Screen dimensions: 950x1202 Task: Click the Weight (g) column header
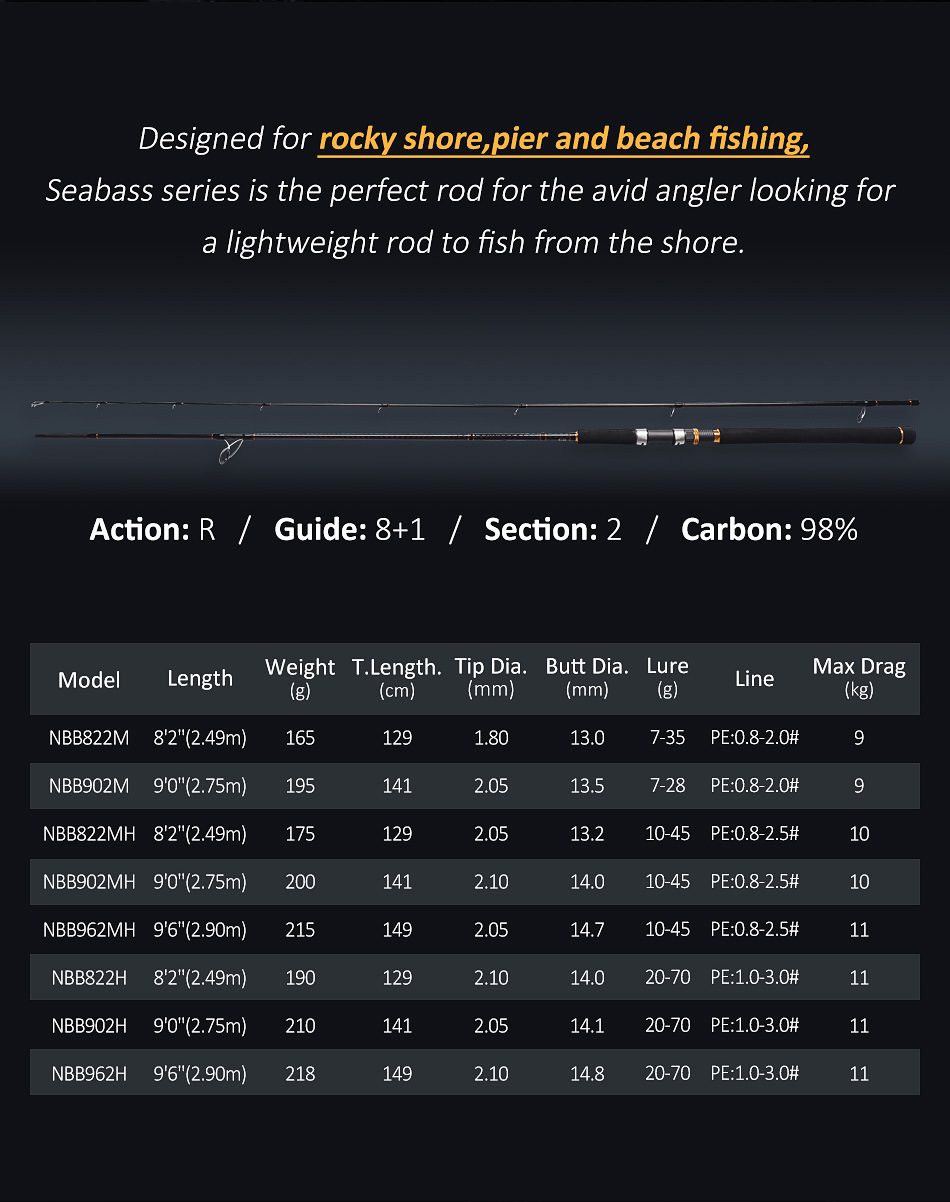point(300,677)
